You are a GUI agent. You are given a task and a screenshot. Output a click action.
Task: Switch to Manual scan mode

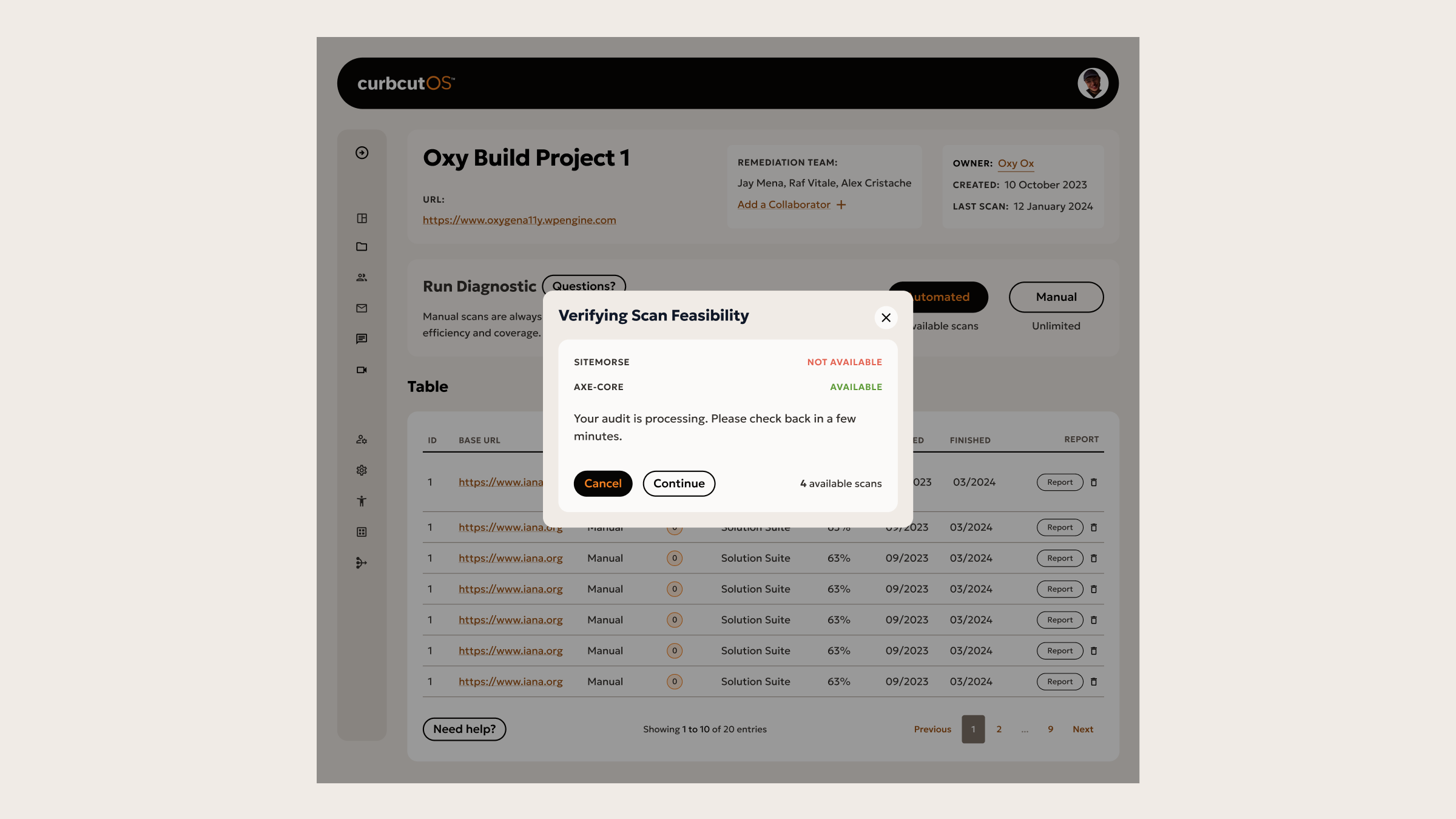coord(1056,296)
